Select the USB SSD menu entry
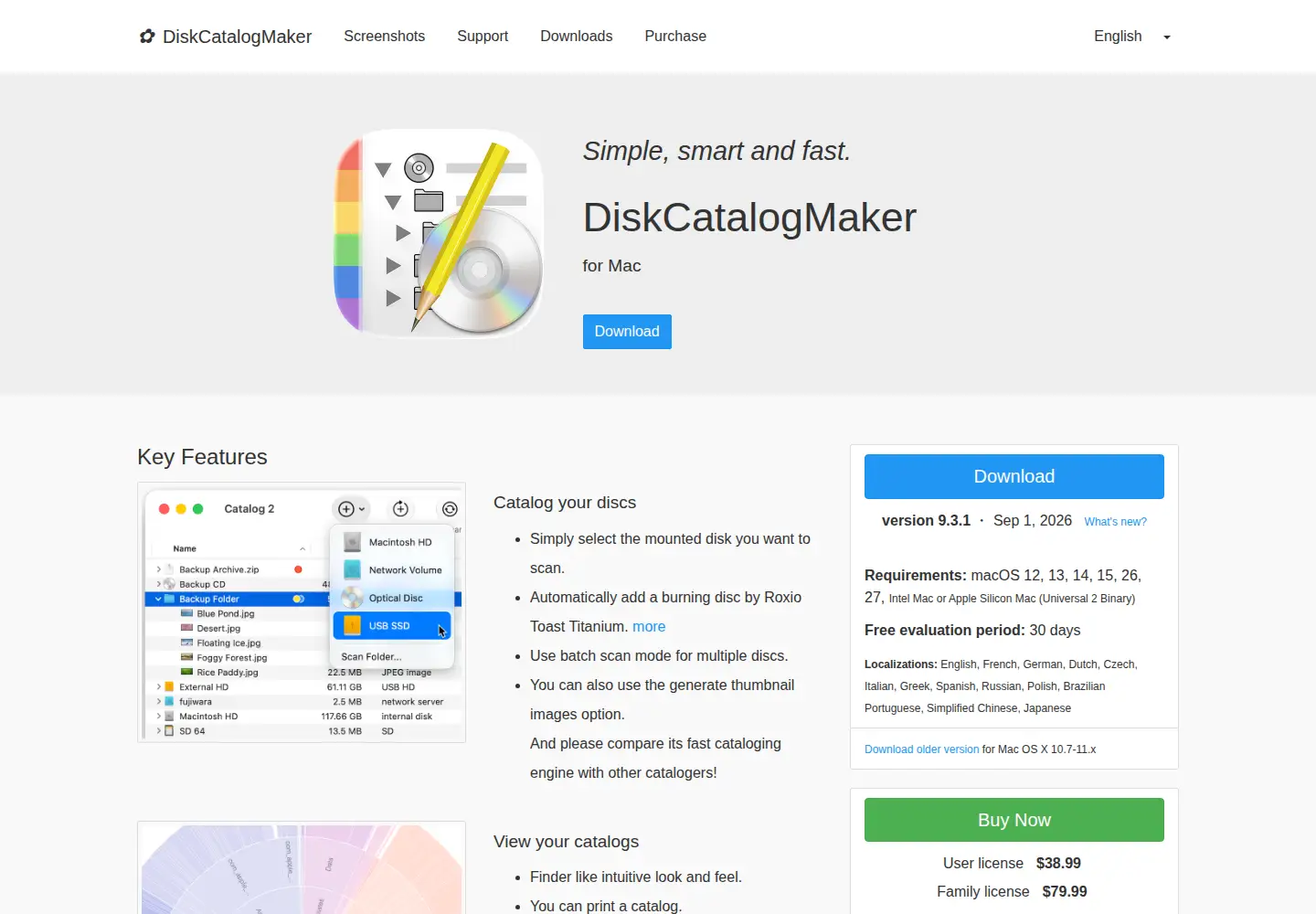Image resolution: width=1316 pixels, height=914 pixels. [392, 626]
